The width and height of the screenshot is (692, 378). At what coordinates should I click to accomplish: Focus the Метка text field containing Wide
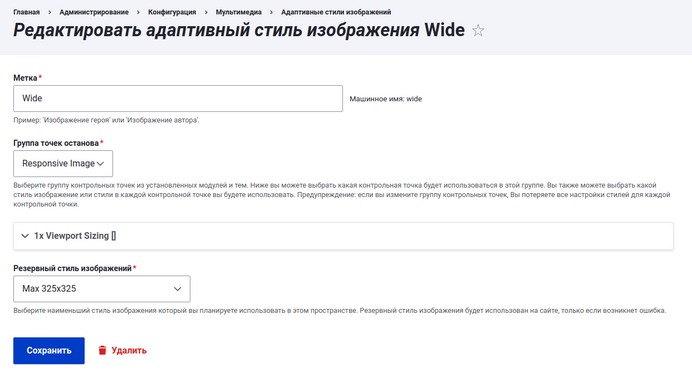[x=178, y=98]
